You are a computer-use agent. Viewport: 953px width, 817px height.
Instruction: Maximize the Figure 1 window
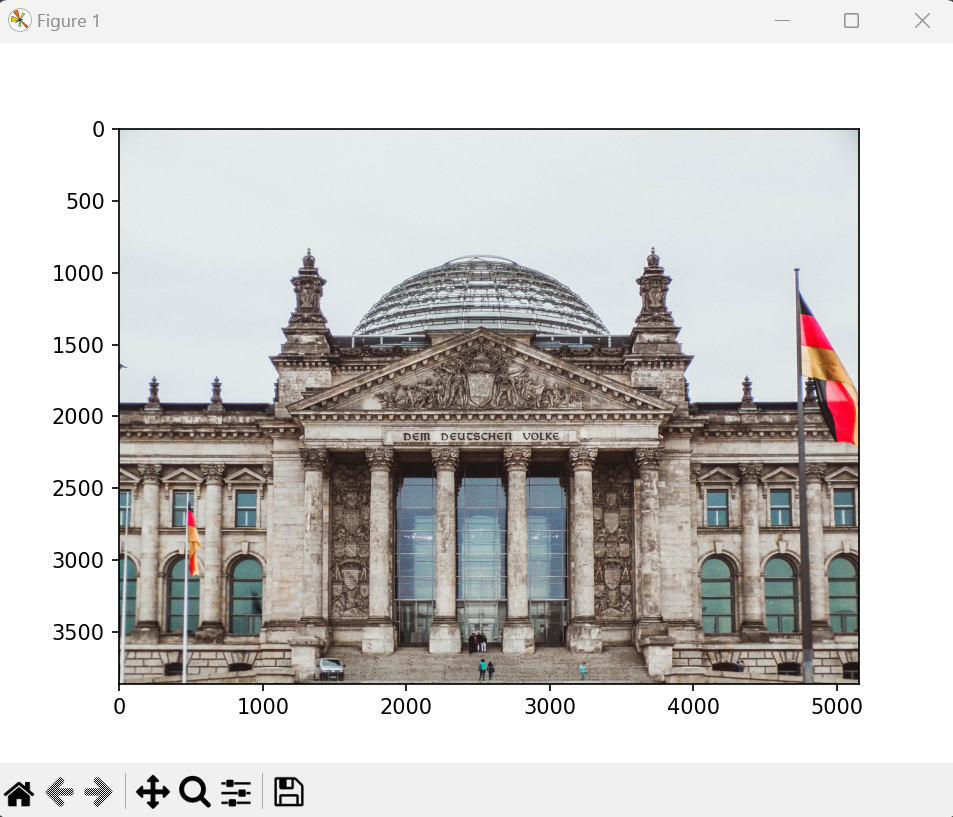(x=852, y=21)
